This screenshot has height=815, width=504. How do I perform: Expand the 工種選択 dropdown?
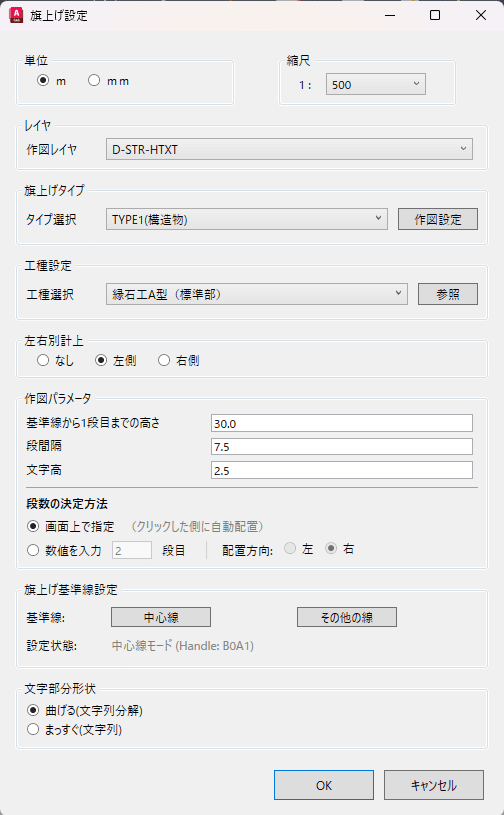[x=257, y=294]
